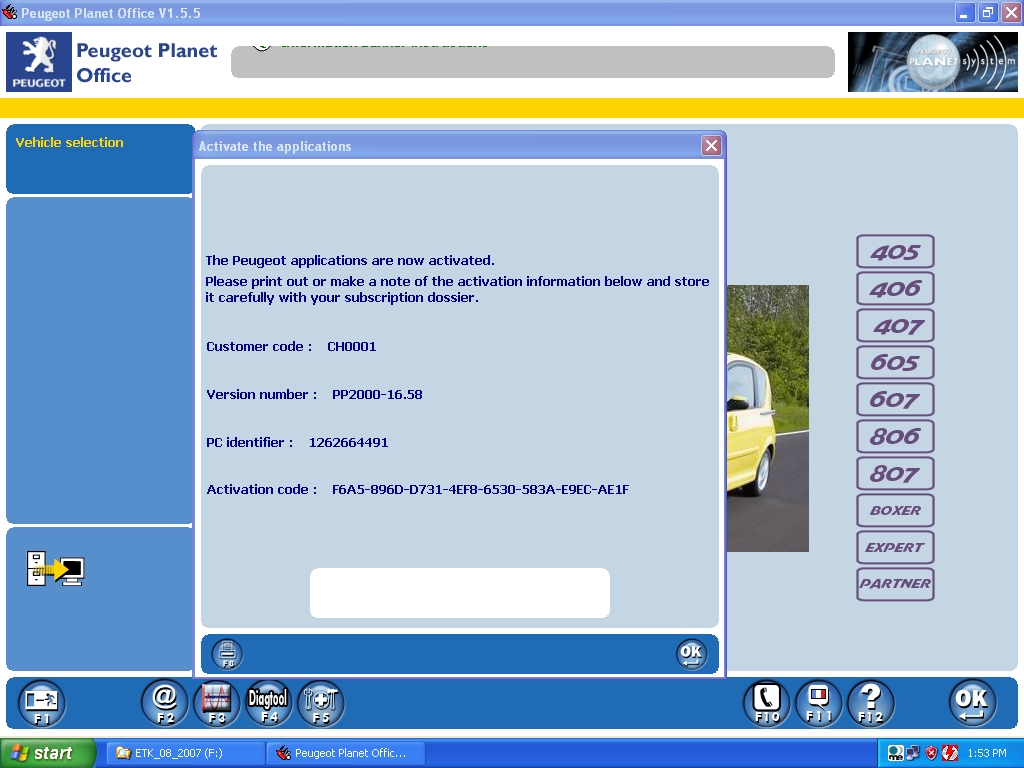Viewport: 1024px width, 768px height.
Task: Click the PC identifier value 1262664491
Action: point(348,442)
